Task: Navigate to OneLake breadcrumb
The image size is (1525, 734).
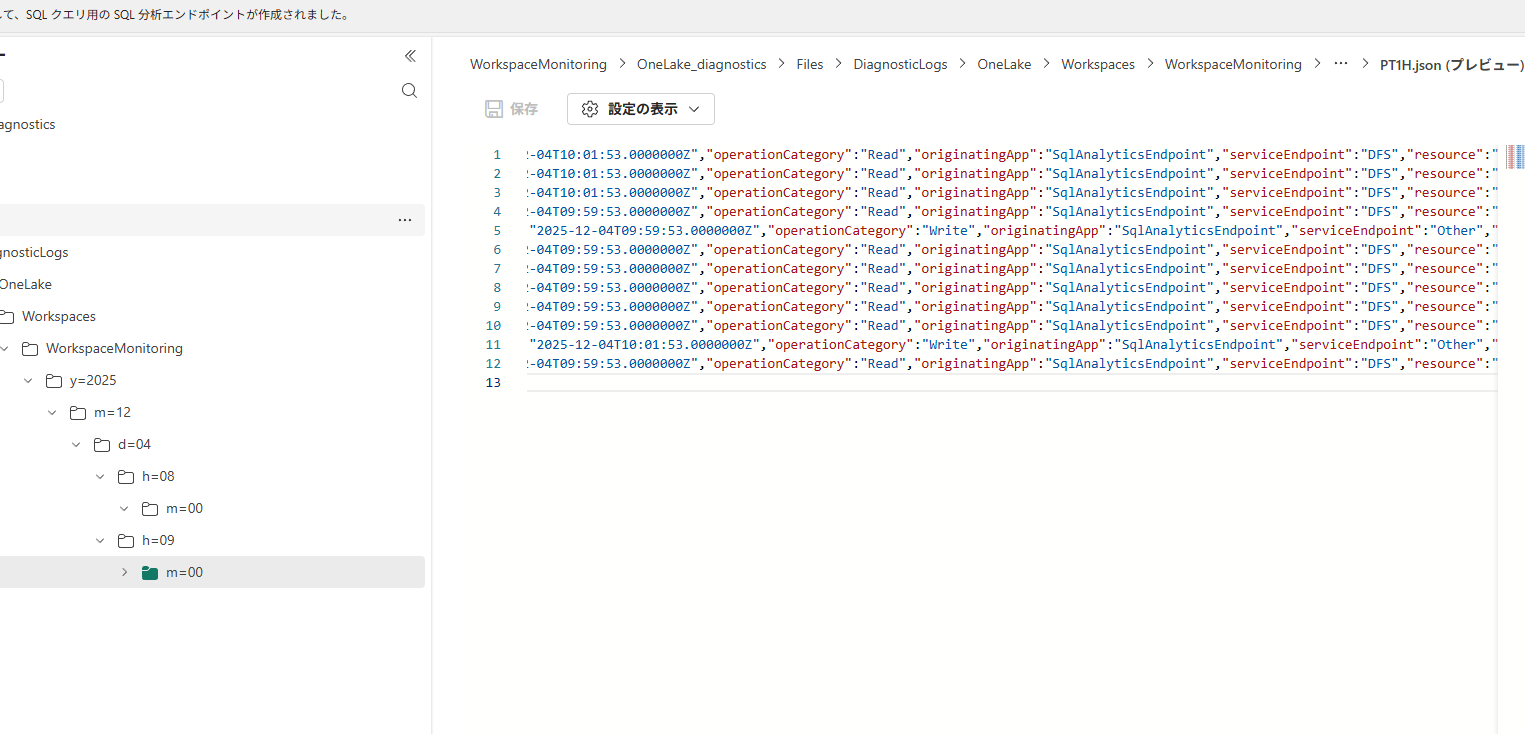Action: point(1004,64)
